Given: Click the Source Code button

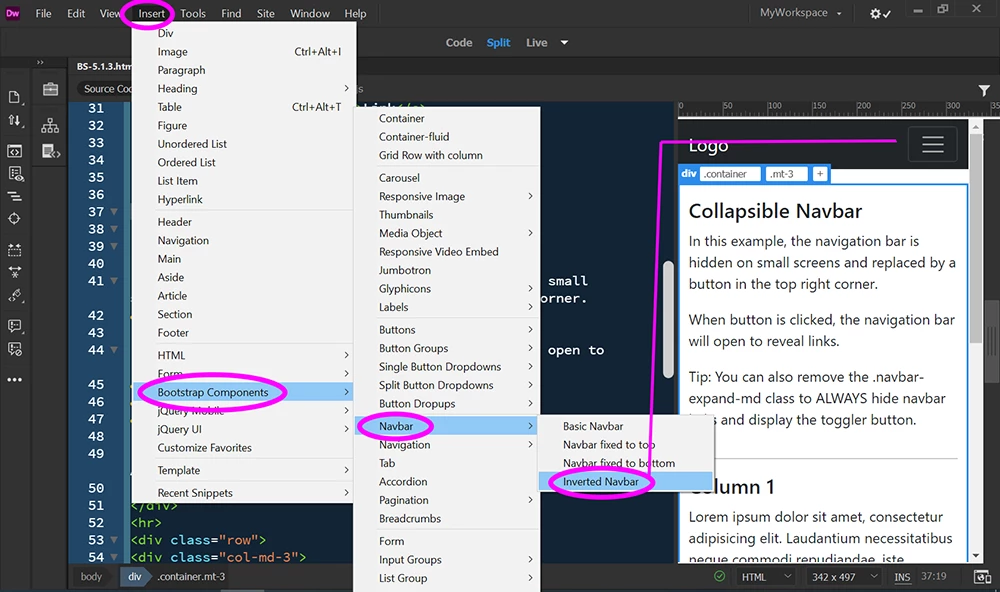Looking at the screenshot, I should pos(105,89).
